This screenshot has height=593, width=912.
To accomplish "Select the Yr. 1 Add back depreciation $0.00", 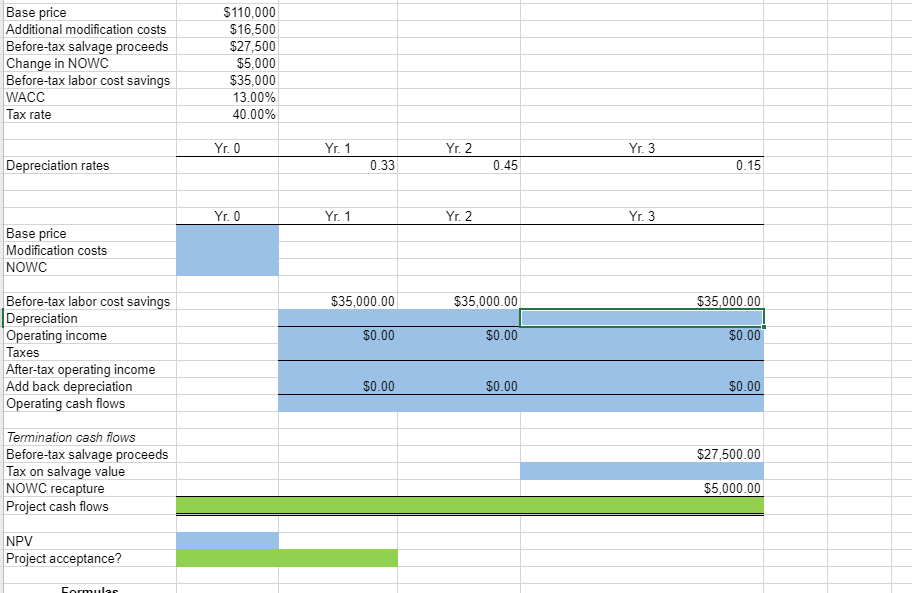I will pos(338,386).
